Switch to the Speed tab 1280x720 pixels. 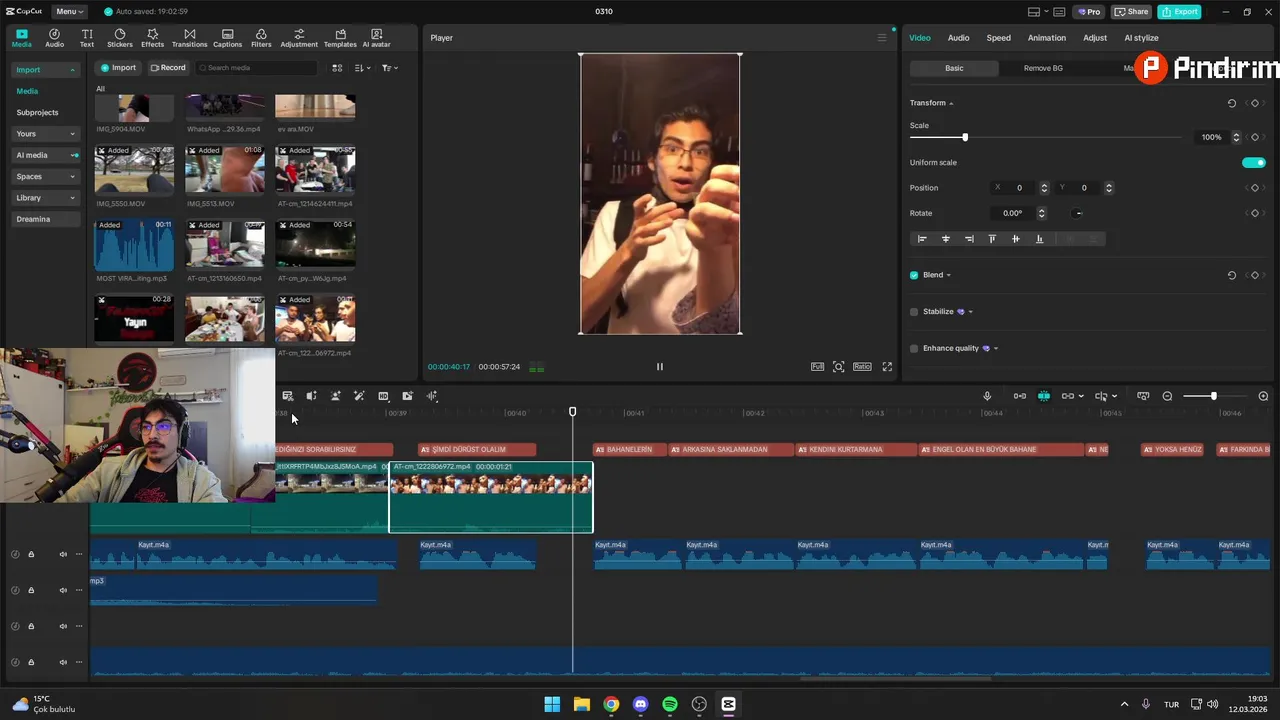click(999, 38)
